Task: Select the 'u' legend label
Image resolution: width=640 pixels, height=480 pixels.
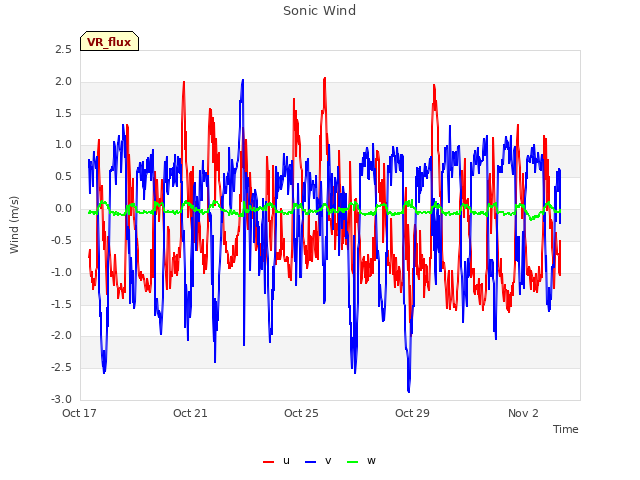Action: pos(286,461)
